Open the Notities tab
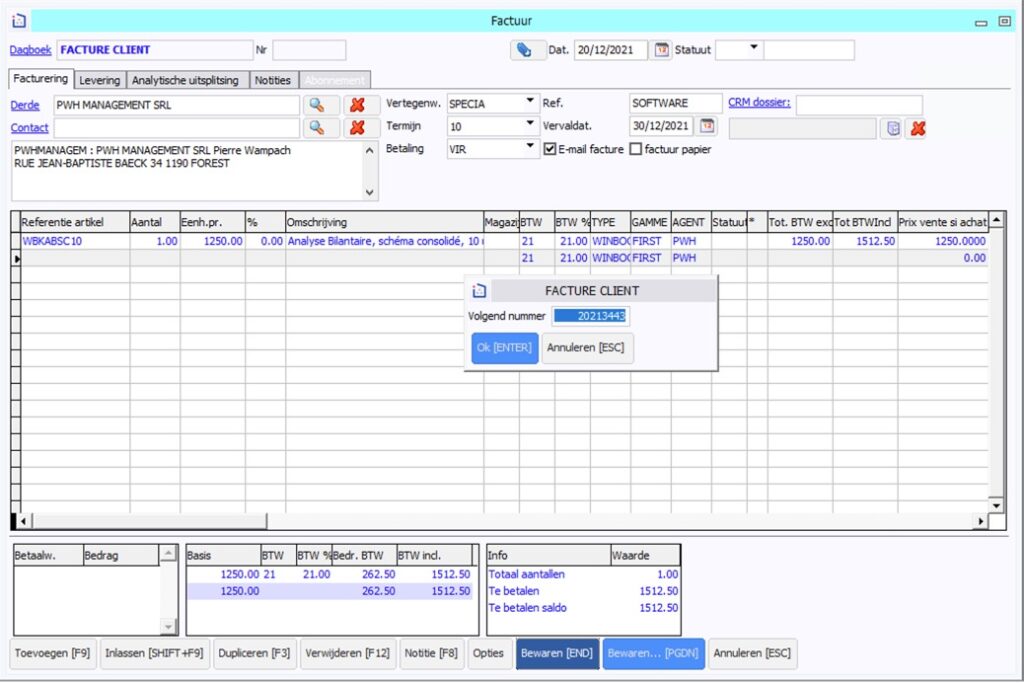This screenshot has width=1024, height=683. tap(272, 80)
